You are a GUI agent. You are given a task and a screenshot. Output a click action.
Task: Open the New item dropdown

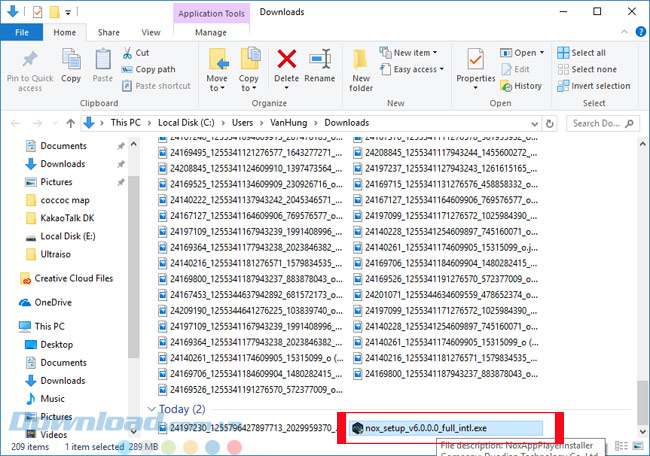tap(408, 53)
